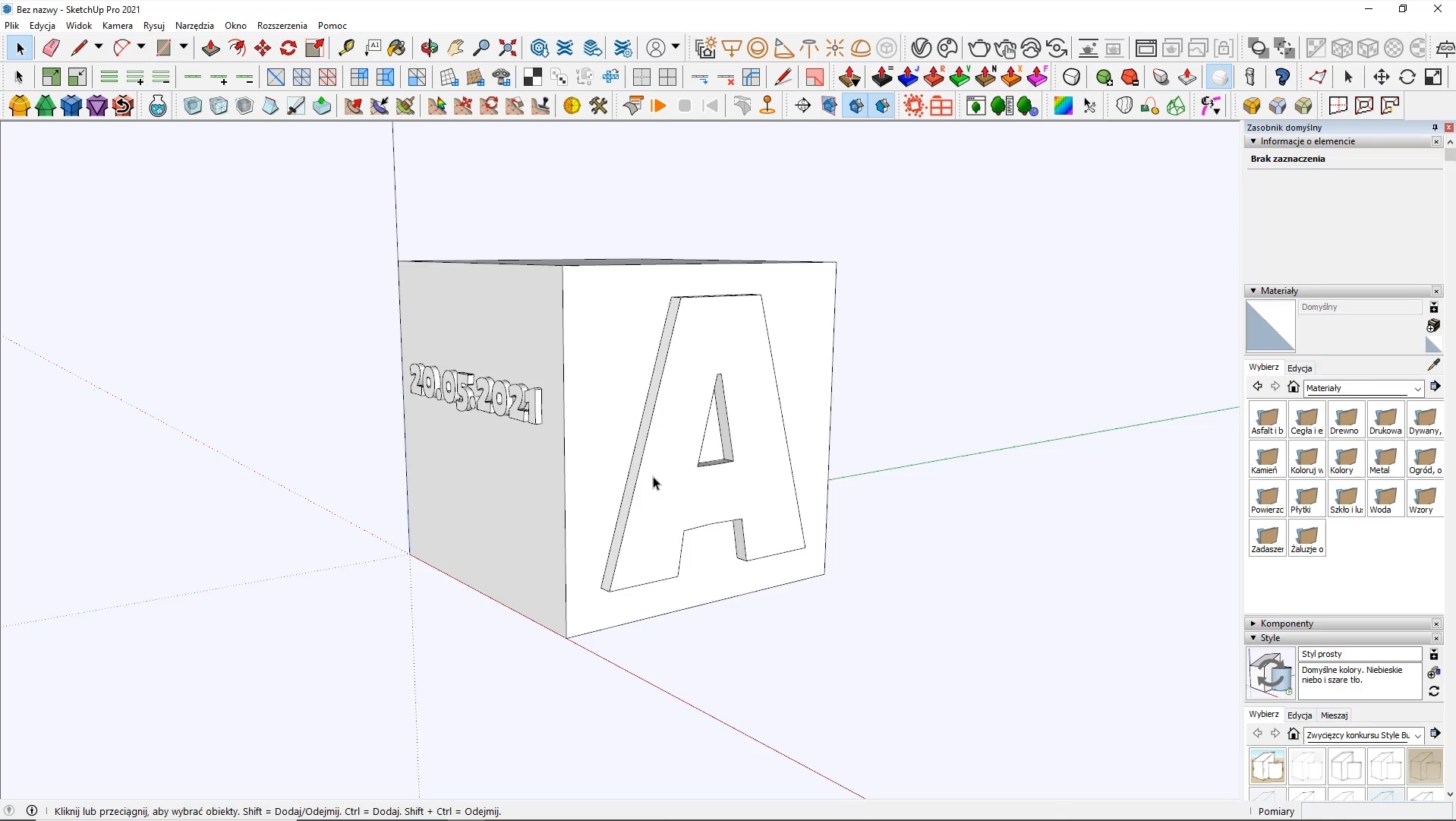Open the Materiały collection dropdown
The image size is (1456, 821).
pos(1417,389)
